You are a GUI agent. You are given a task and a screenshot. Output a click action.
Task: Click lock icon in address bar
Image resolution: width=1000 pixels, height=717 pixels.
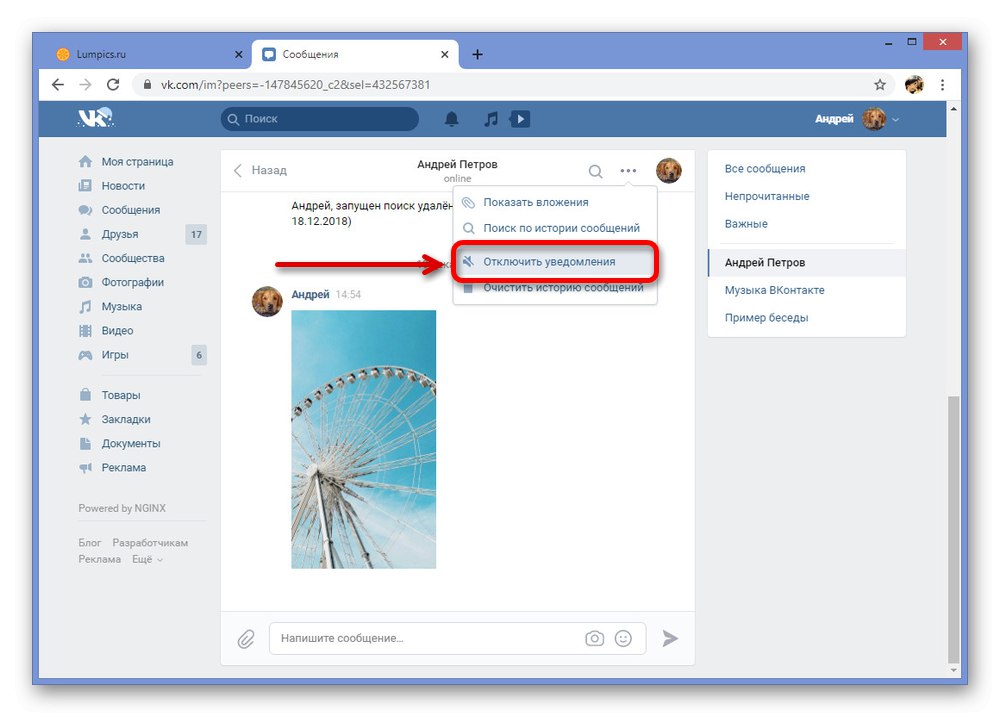(147, 84)
